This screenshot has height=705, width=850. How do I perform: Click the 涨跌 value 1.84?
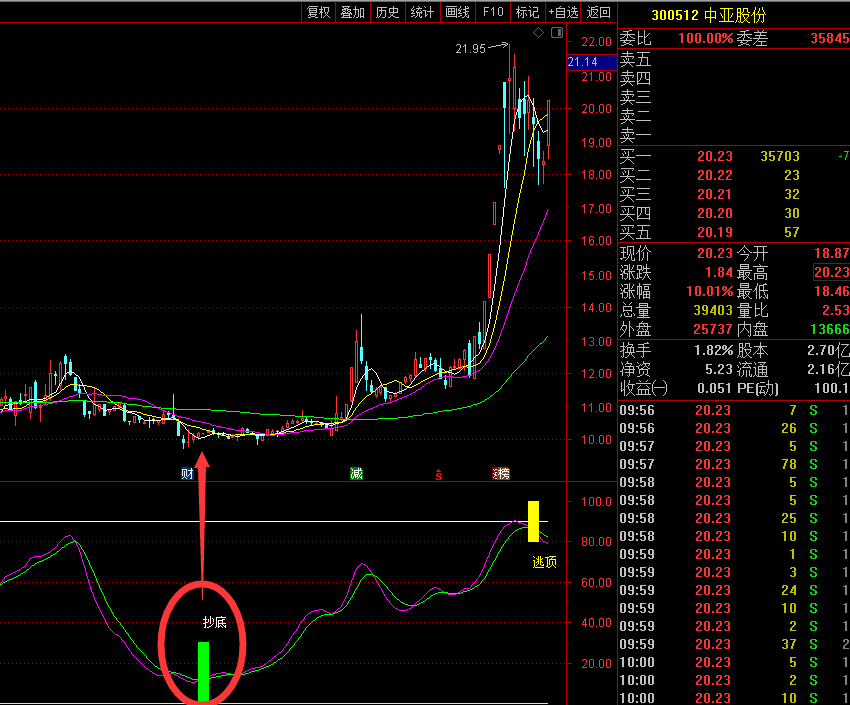click(x=719, y=273)
